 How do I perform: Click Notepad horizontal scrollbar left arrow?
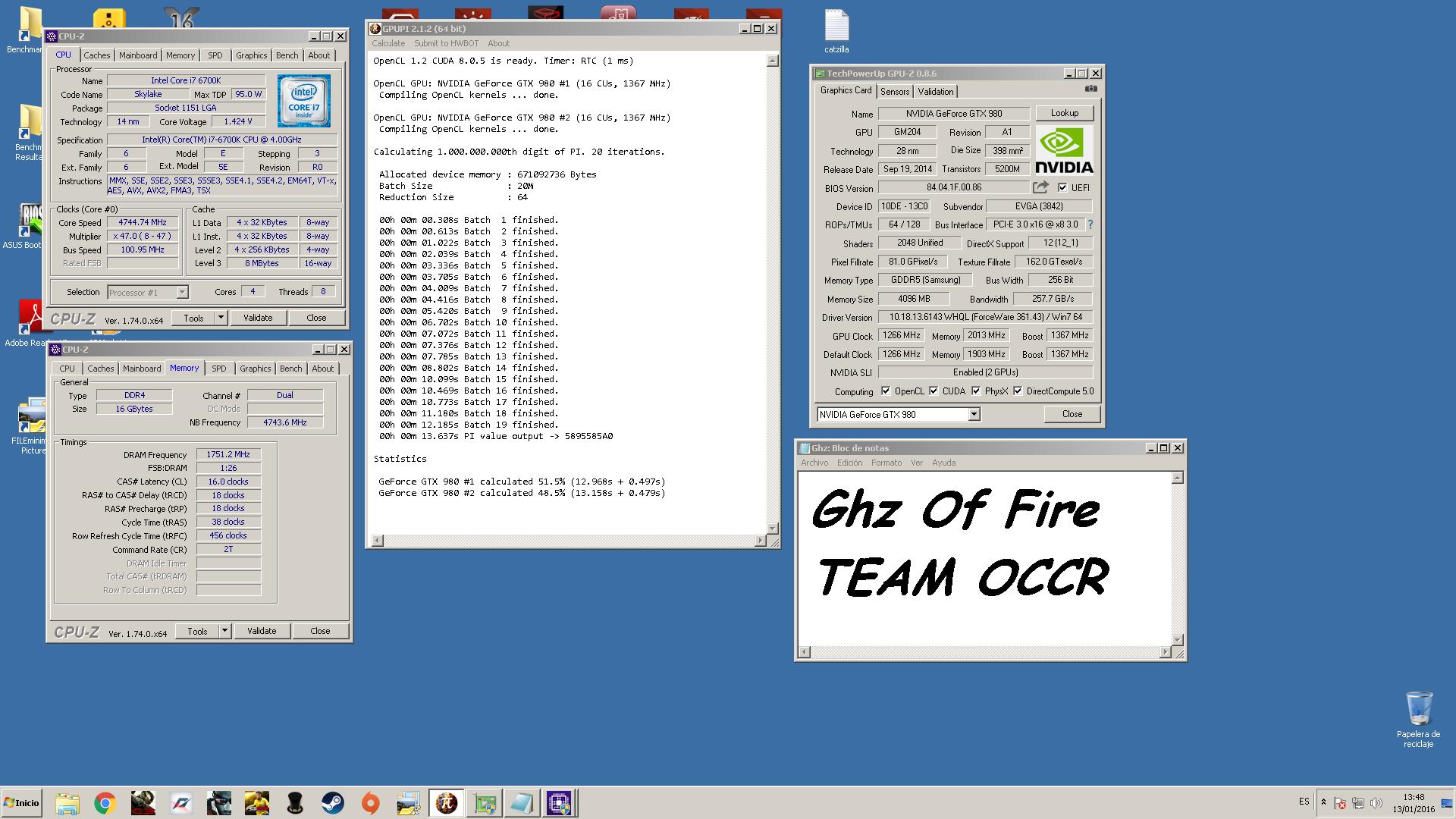point(805,652)
